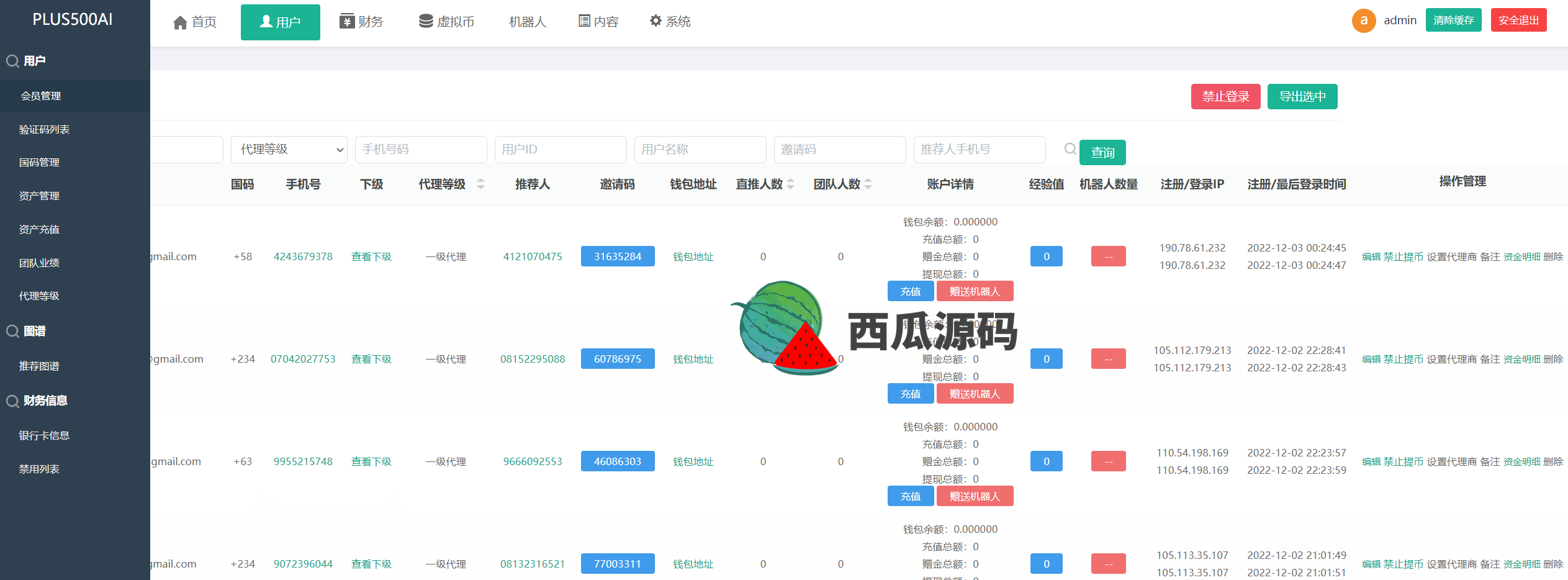The height and width of the screenshot is (580, 1568).
Task: Click the 禁止登录 button
Action: pos(1226,96)
